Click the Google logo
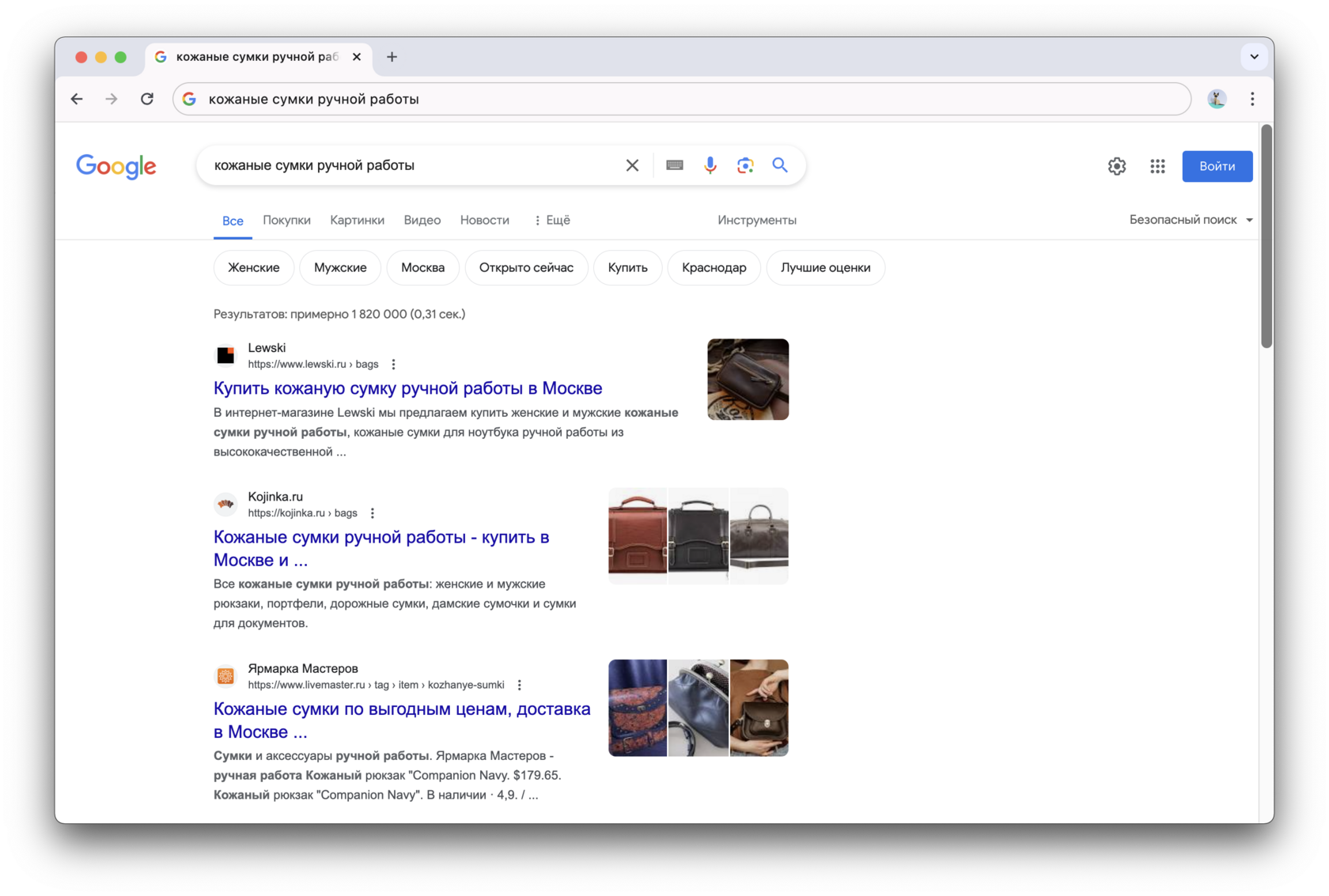The height and width of the screenshot is (896, 1329). (x=116, y=166)
